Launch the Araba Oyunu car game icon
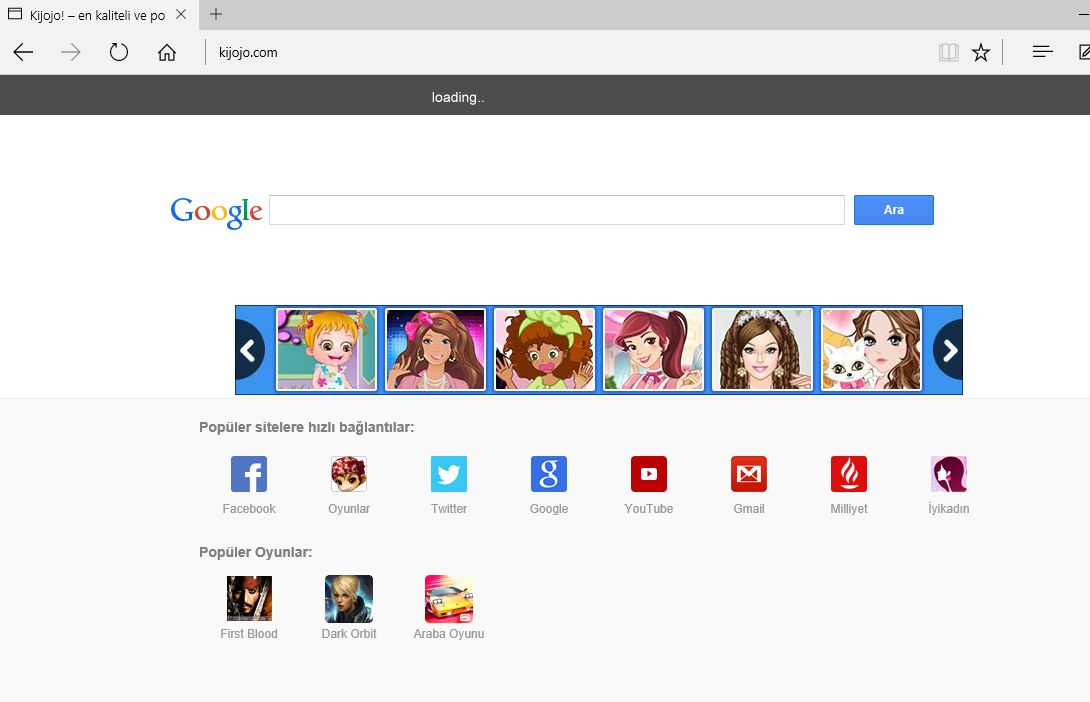This screenshot has height=702, width=1090. tap(449, 598)
